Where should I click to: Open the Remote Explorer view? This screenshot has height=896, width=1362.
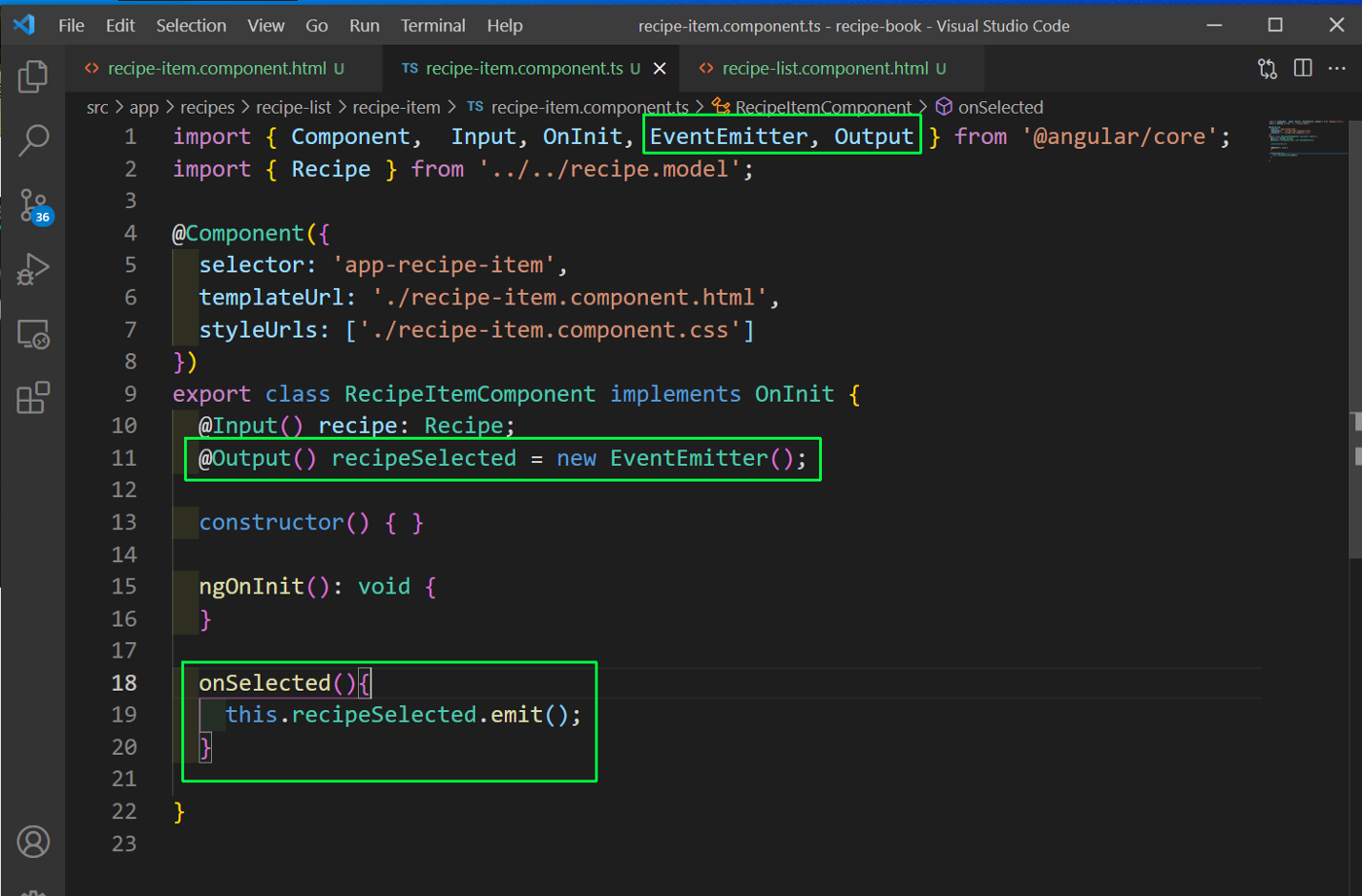[33, 335]
